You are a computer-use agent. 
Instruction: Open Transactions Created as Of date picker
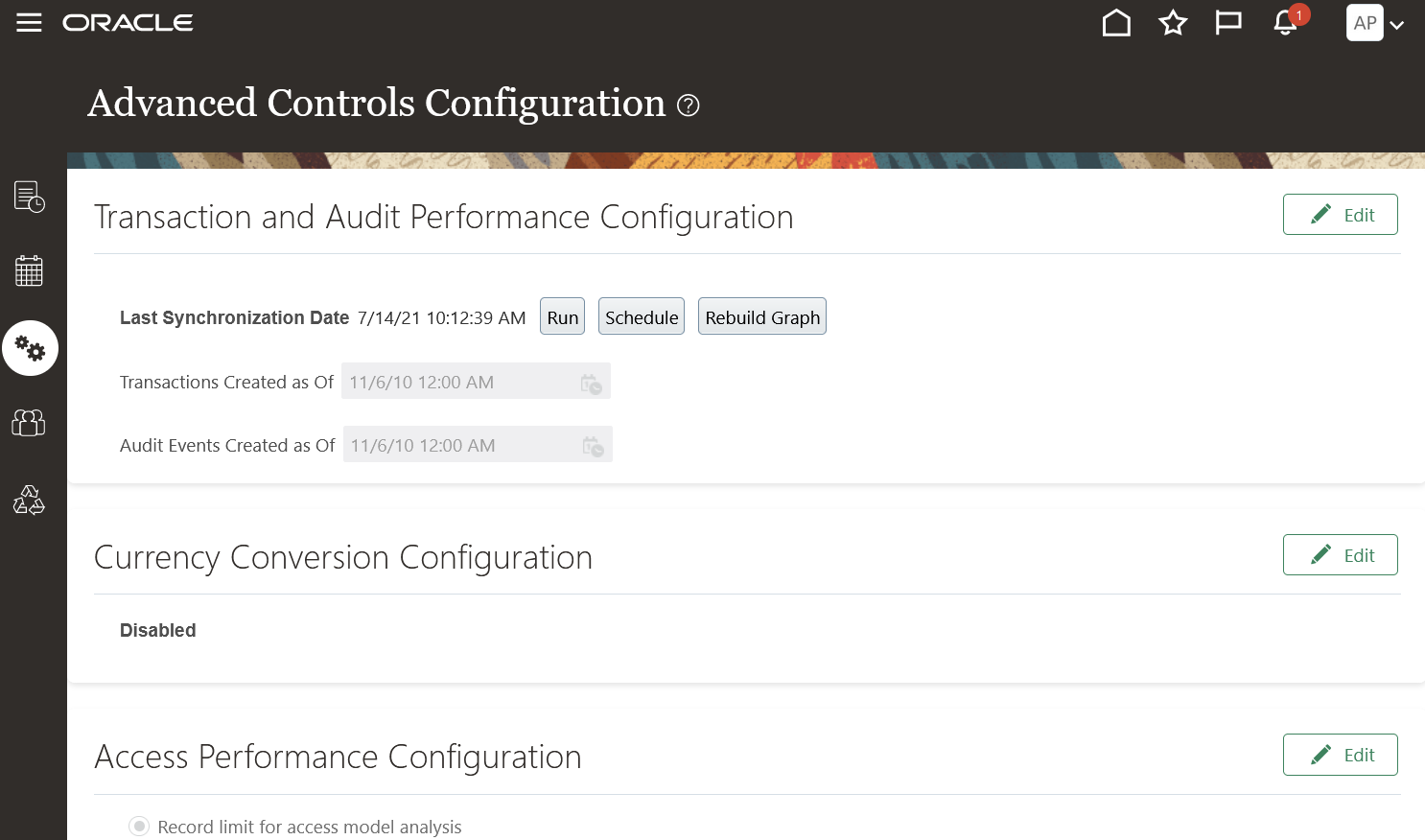(592, 385)
